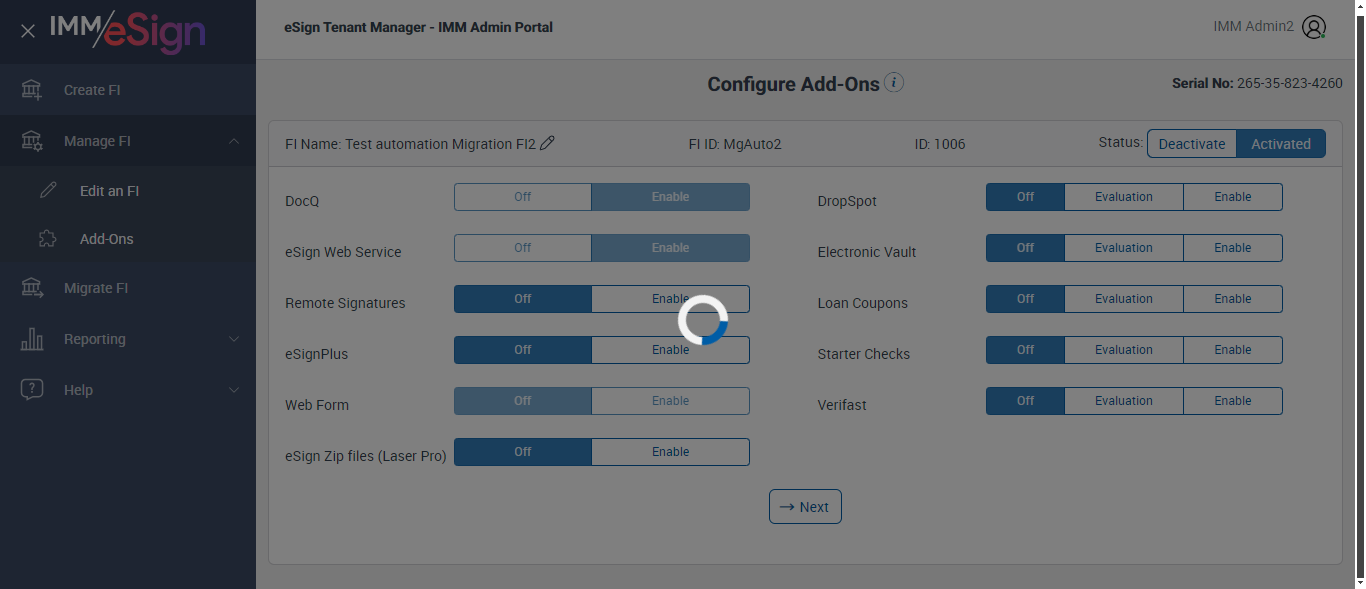Set Loan Coupons to Evaluation

1124,299
